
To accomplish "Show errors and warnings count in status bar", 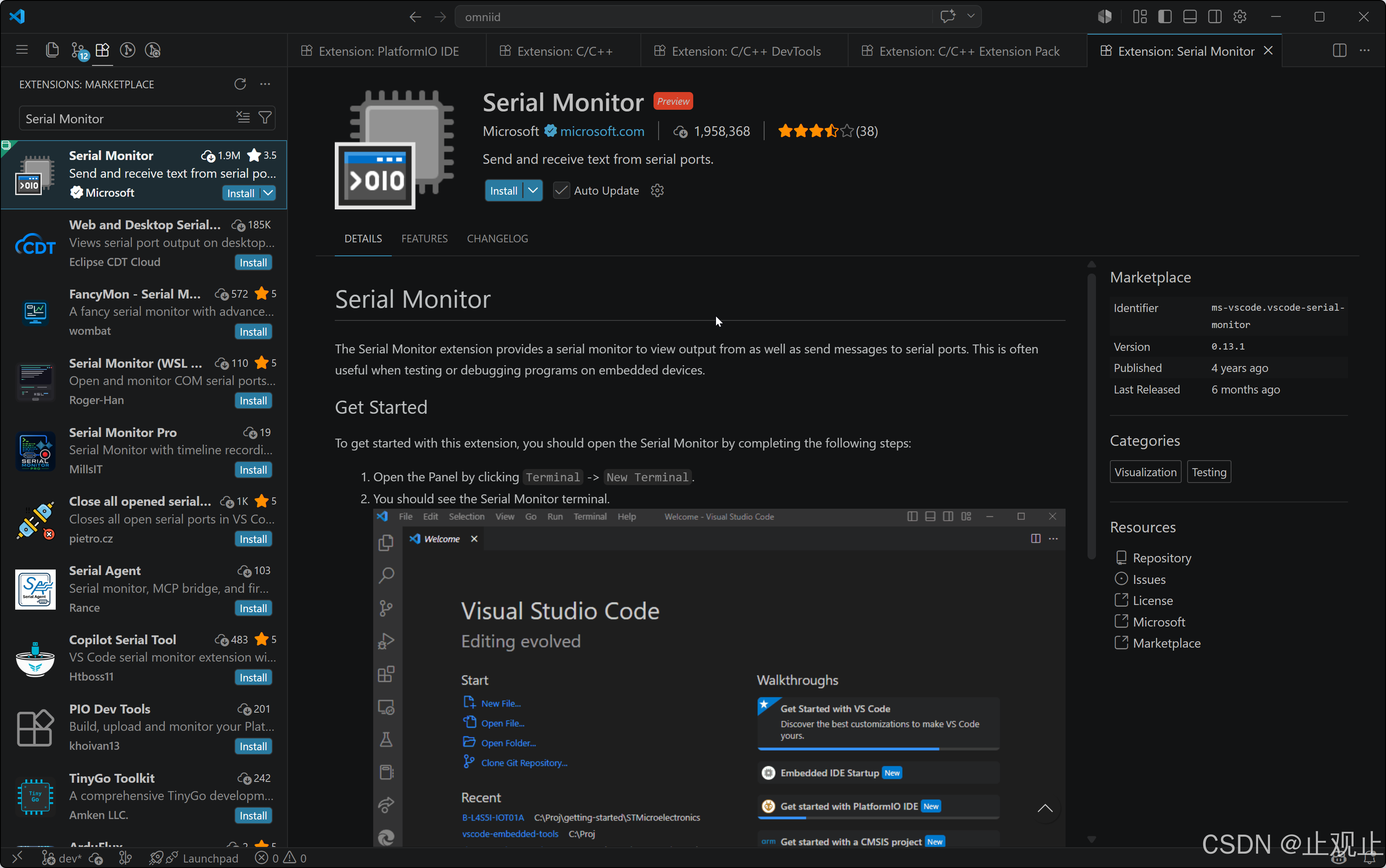I will coord(281,858).
